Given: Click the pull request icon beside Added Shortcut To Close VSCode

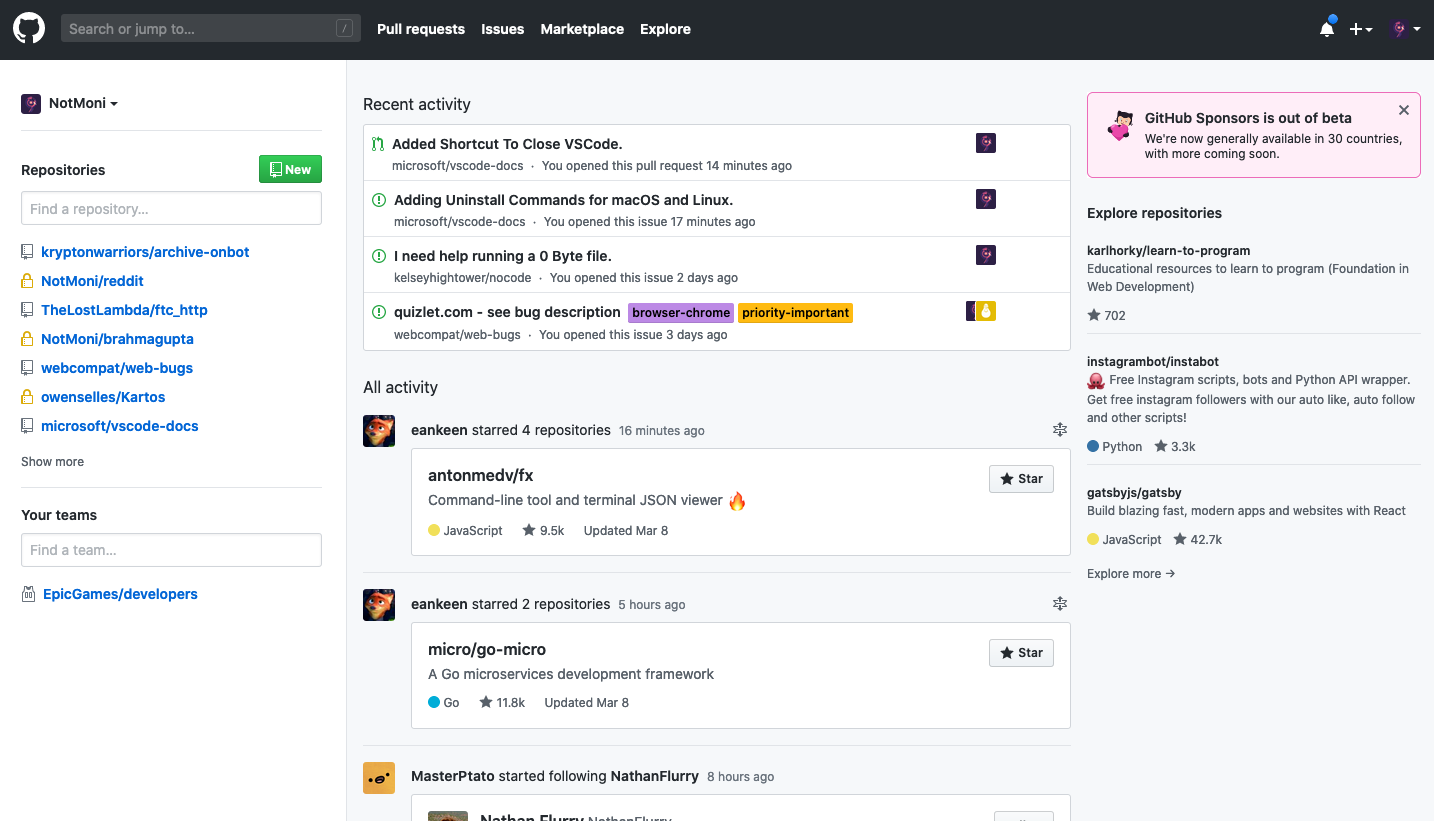Looking at the screenshot, I should pyautogui.click(x=377, y=143).
